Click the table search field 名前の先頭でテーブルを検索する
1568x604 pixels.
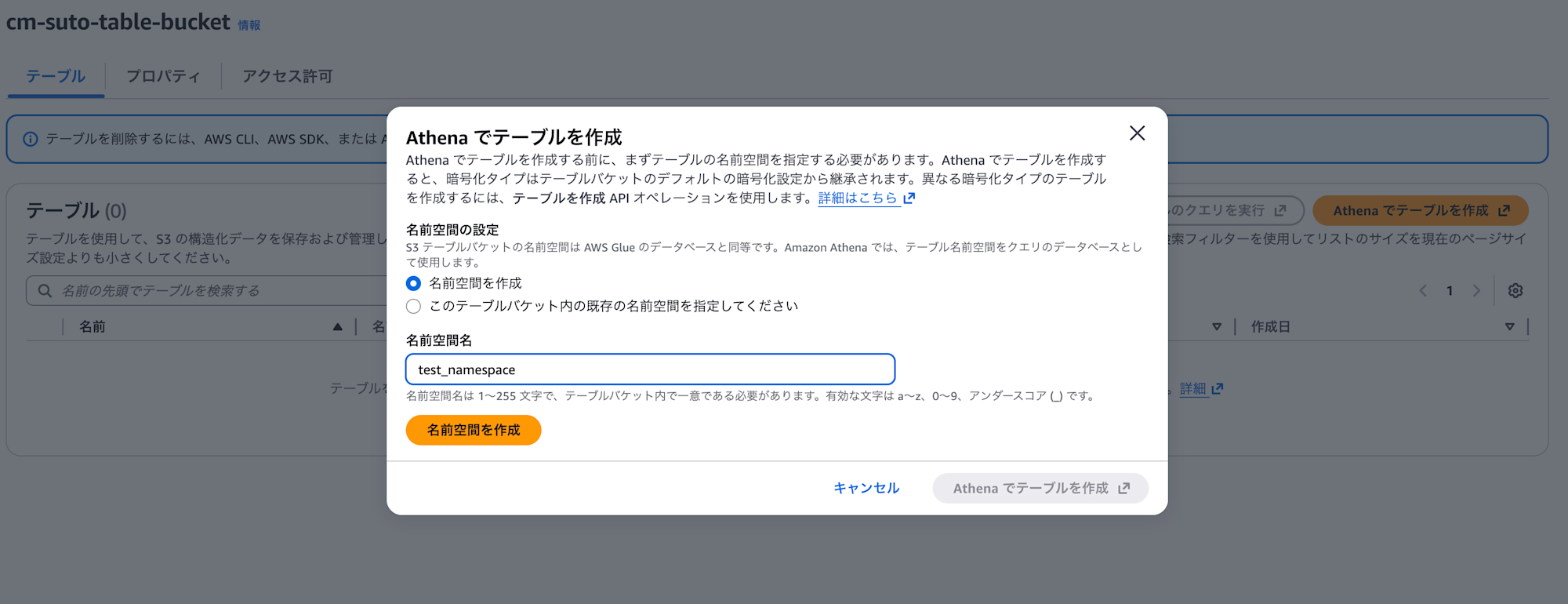tap(208, 290)
